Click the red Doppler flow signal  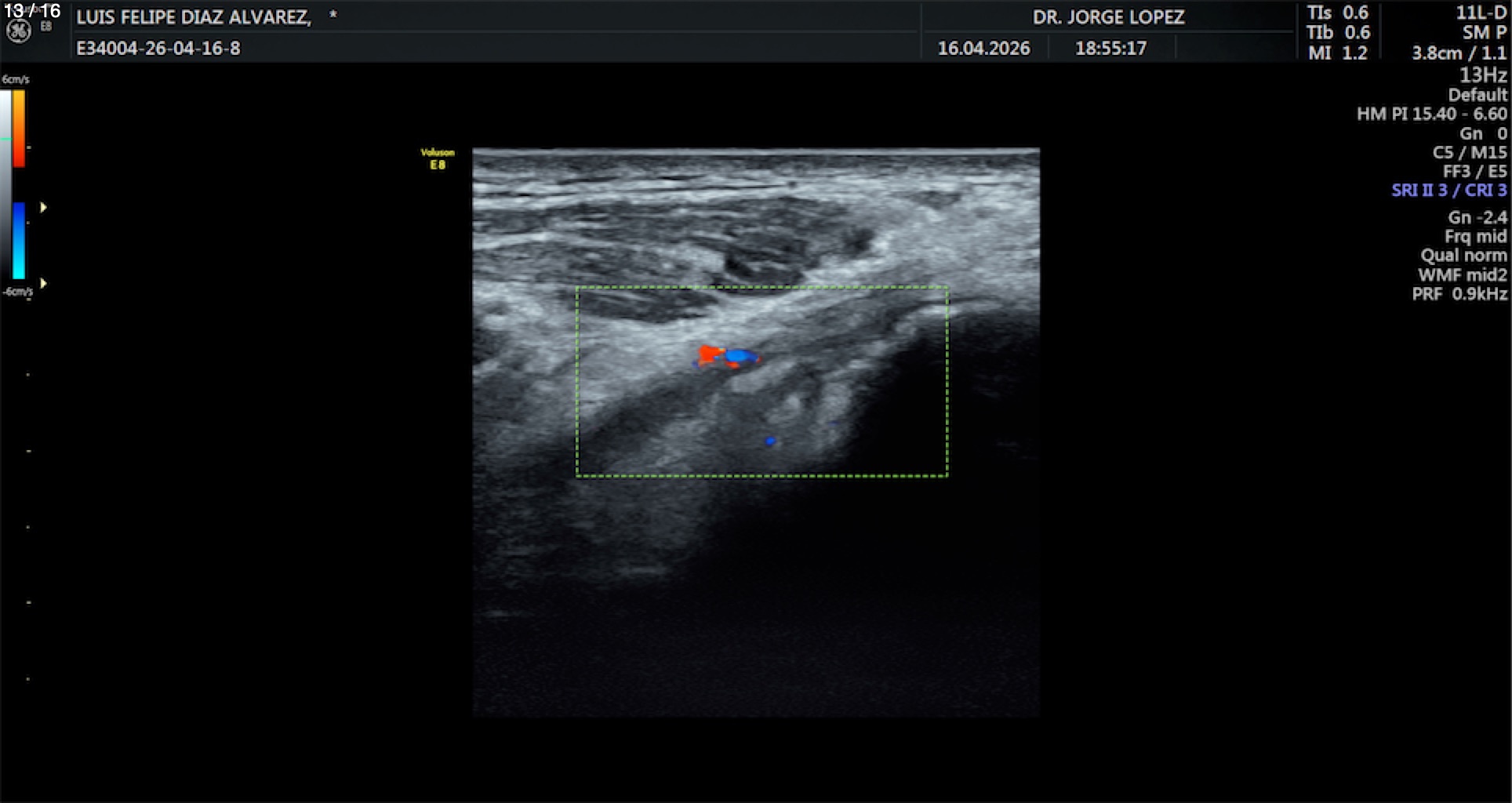[x=710, y=354]
